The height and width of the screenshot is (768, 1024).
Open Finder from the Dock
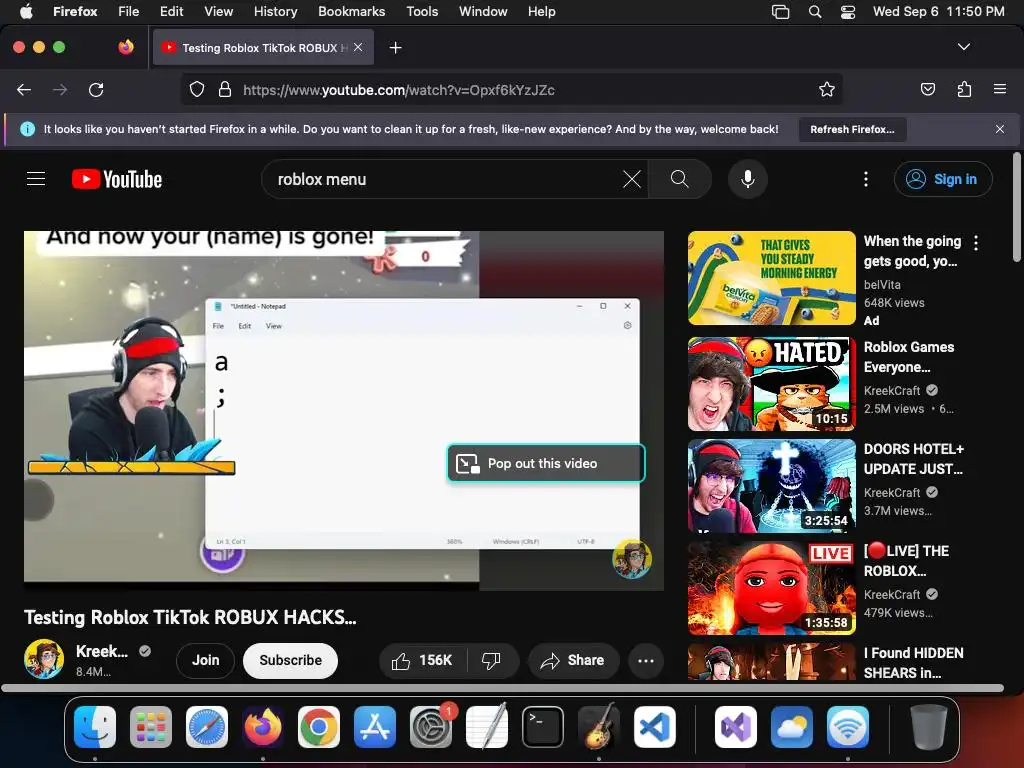click(x=95, y=726)
